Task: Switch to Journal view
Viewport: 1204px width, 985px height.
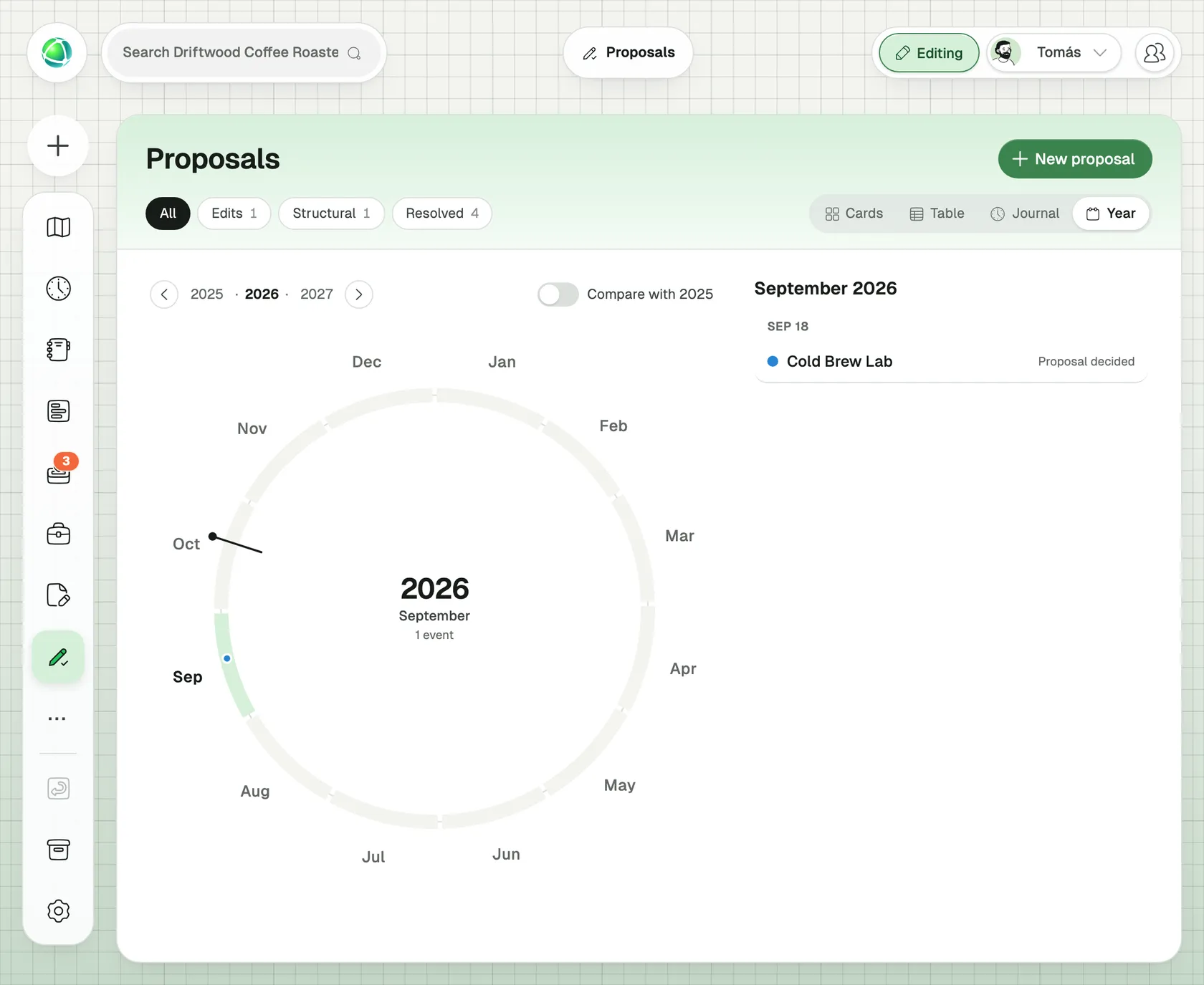Action: (1025, 213)
